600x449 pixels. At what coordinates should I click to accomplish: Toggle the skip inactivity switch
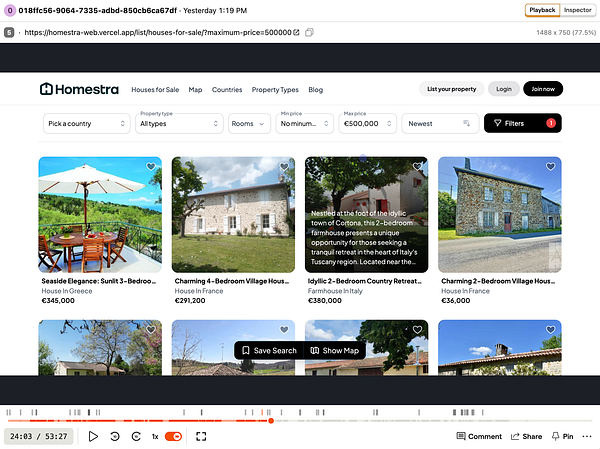pyautogui.click(x=173, y=436)
